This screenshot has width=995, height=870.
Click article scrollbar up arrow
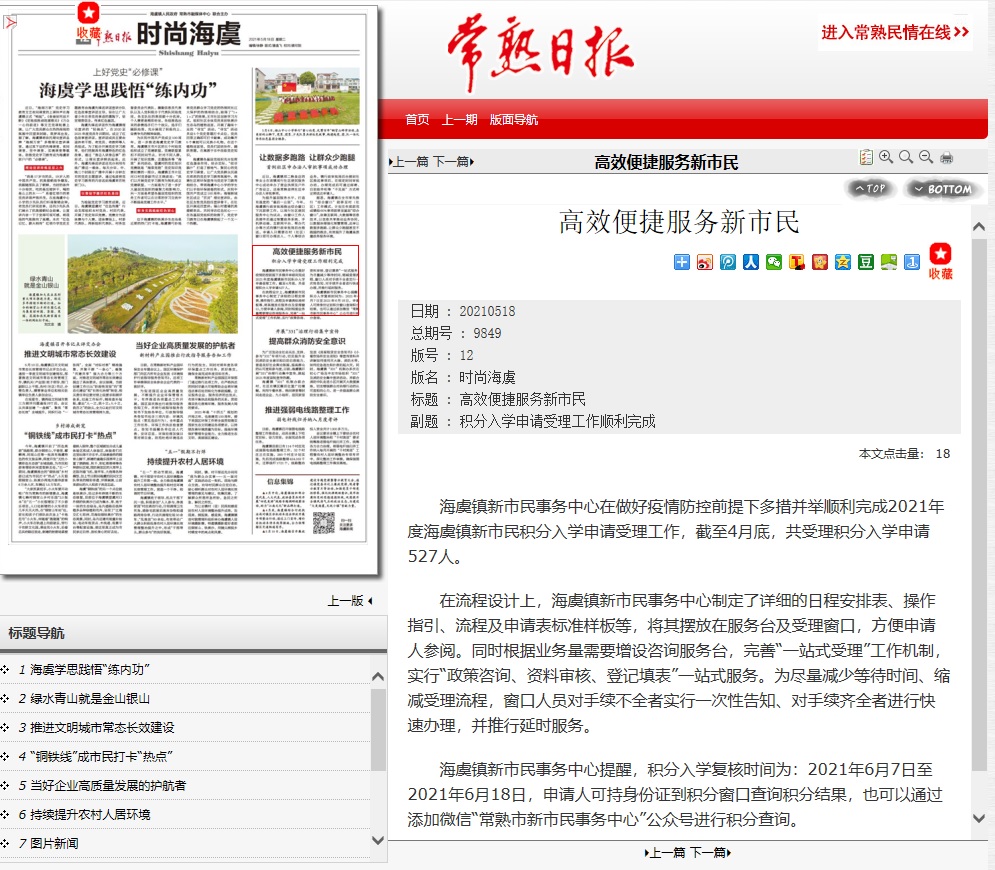coord(979,227)
